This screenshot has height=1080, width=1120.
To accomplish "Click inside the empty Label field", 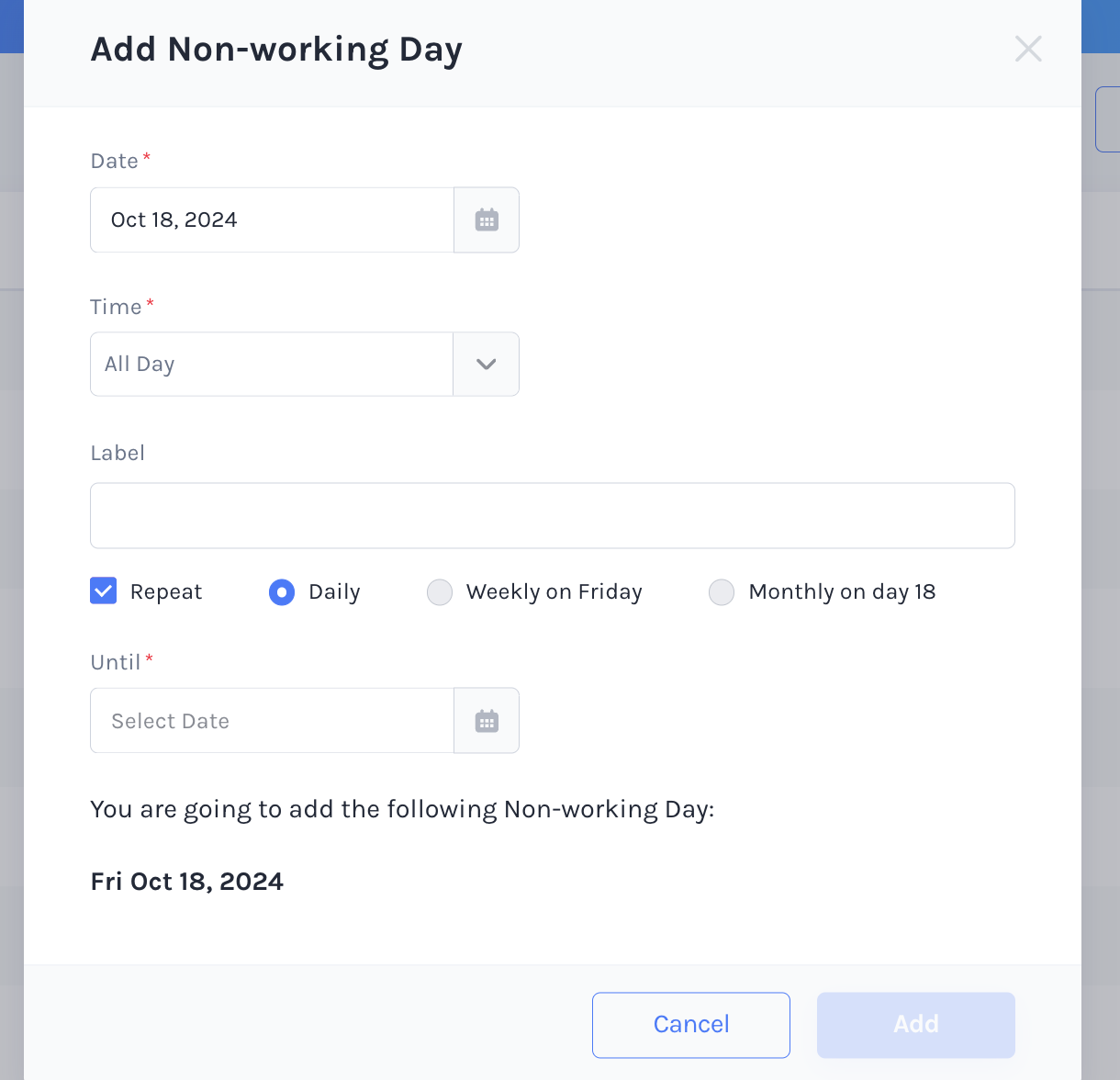I will (x=551, y=515).
